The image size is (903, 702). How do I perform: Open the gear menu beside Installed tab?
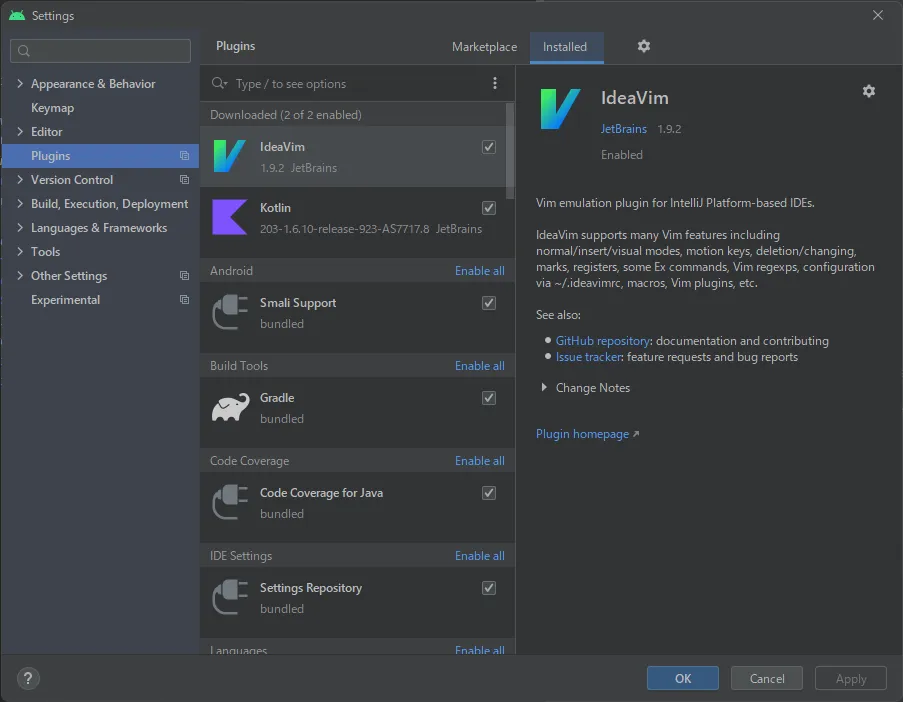[x=644, y=46]
